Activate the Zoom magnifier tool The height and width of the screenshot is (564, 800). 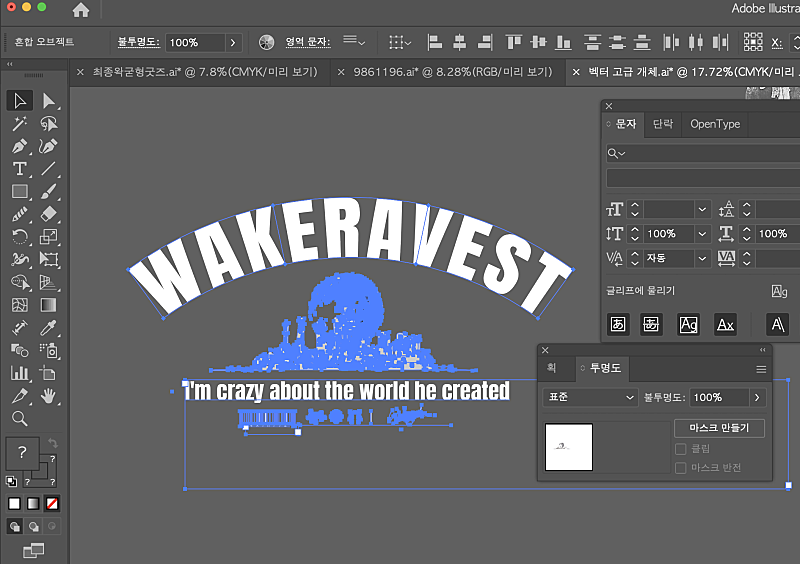tap(19, 418)
